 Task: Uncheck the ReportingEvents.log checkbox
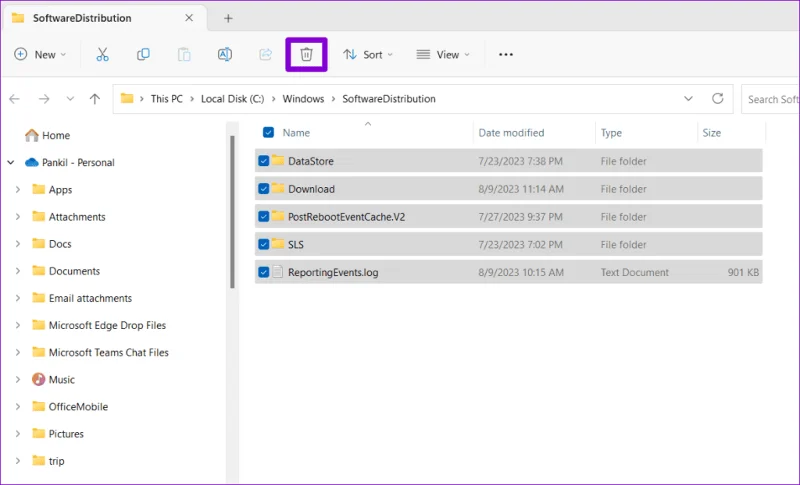[264, 272]
